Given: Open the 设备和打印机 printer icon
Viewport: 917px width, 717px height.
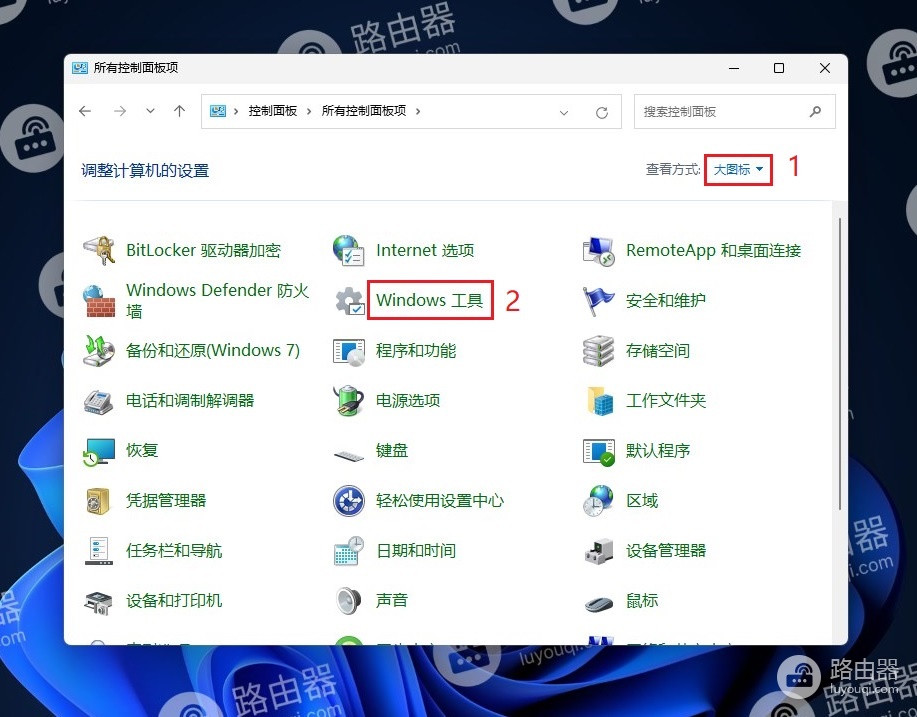Looking at the screenshot, I should click(98, 602).
